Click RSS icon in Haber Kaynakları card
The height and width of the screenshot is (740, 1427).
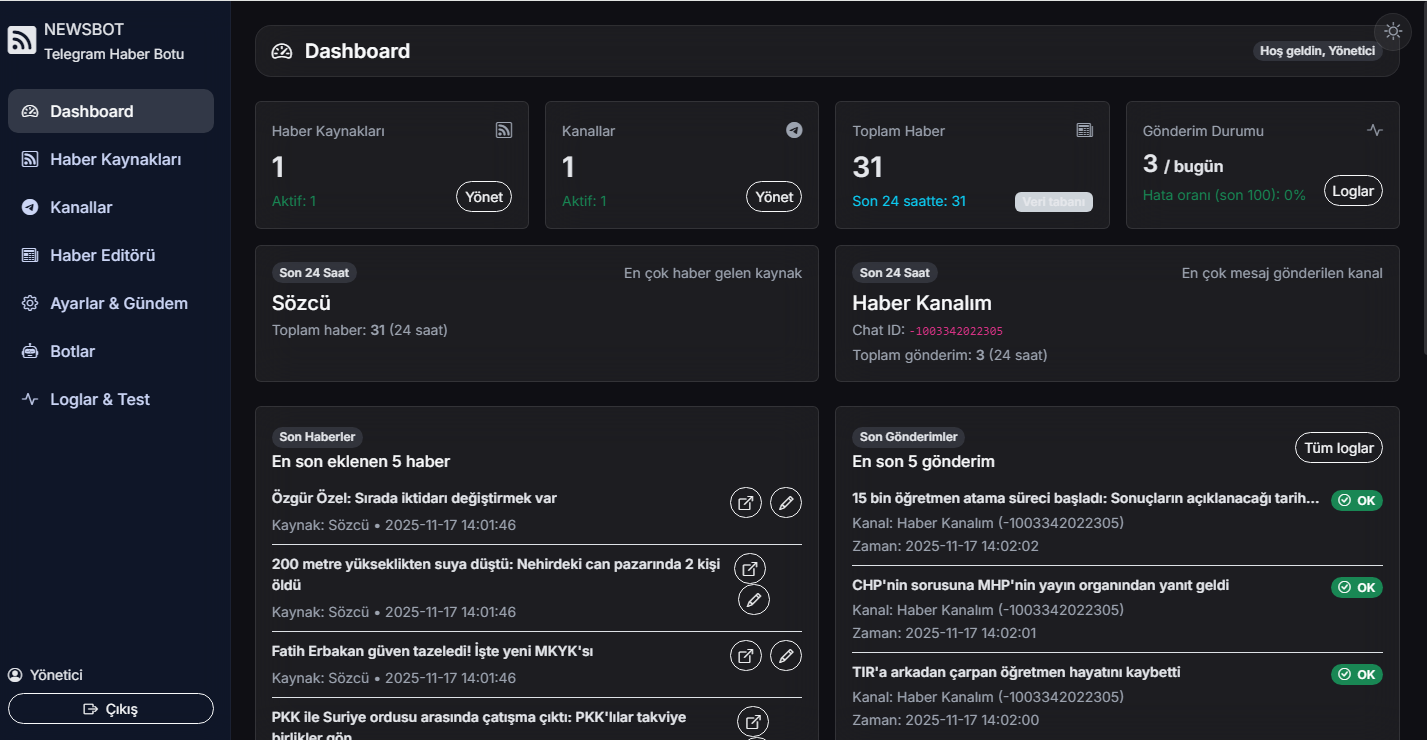[503, 130]
